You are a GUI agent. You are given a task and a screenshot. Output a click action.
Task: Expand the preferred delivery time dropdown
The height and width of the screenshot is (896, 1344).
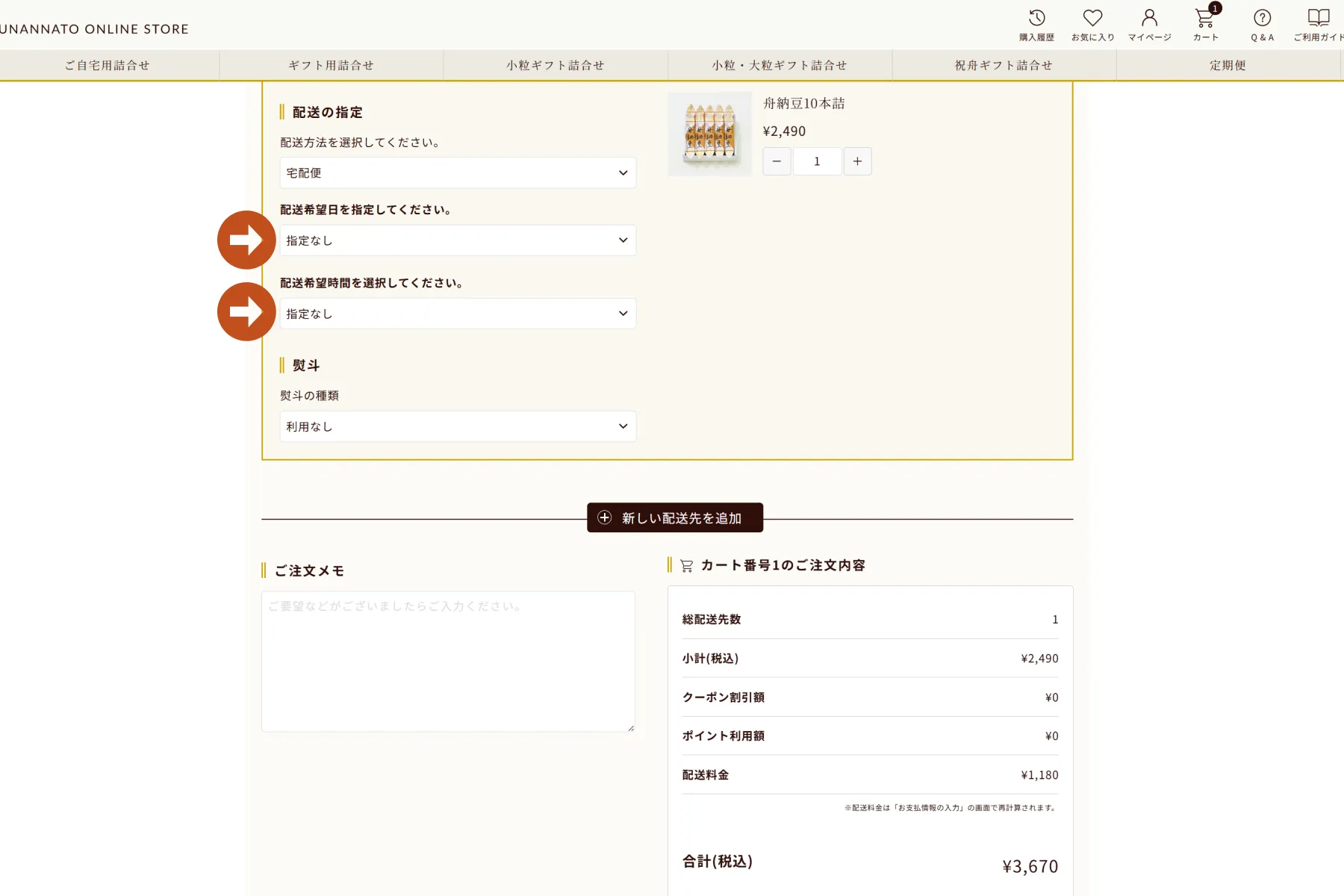[x=458, y=314]
